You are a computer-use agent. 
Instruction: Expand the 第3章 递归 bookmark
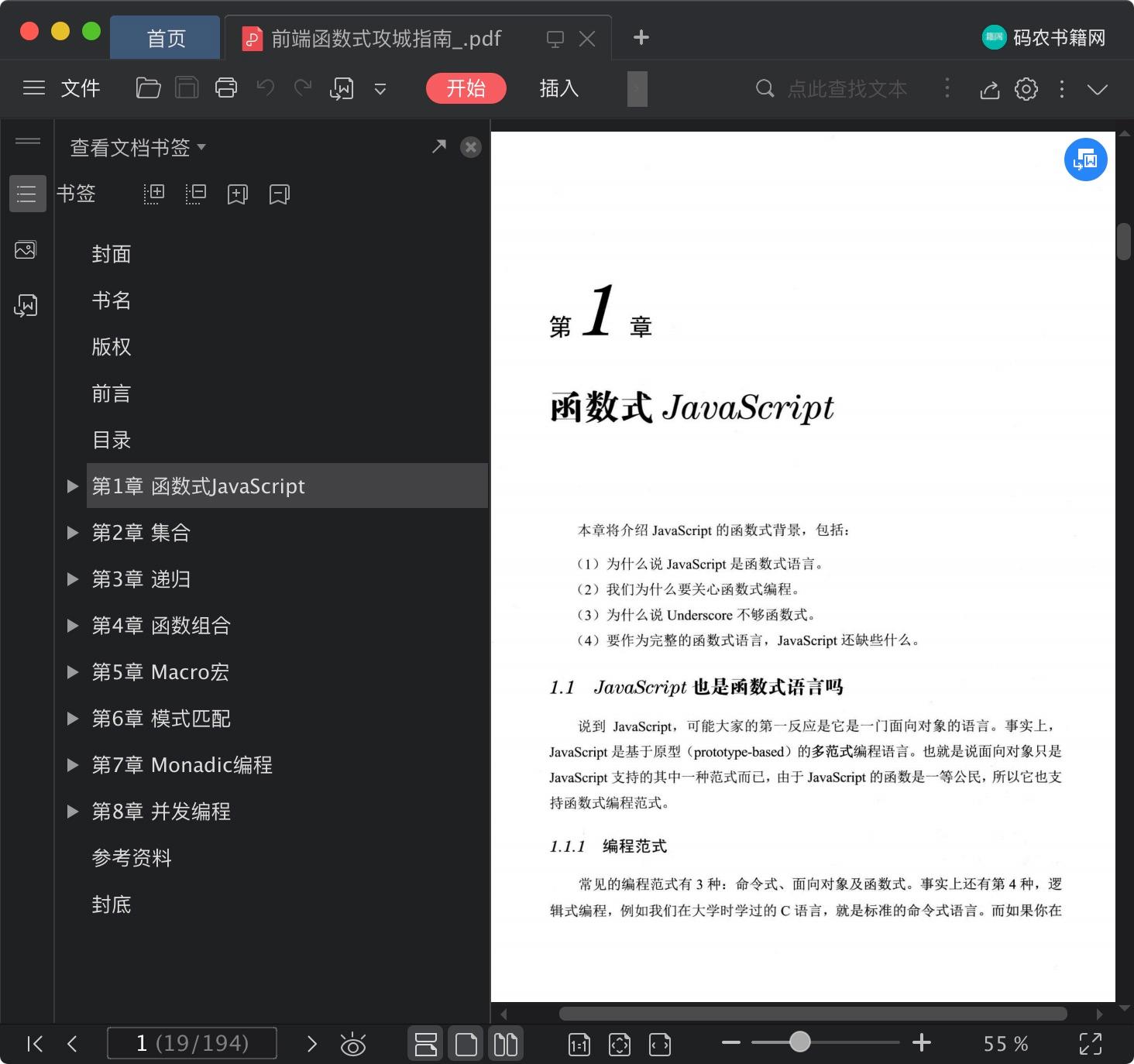tap(73, 579)
